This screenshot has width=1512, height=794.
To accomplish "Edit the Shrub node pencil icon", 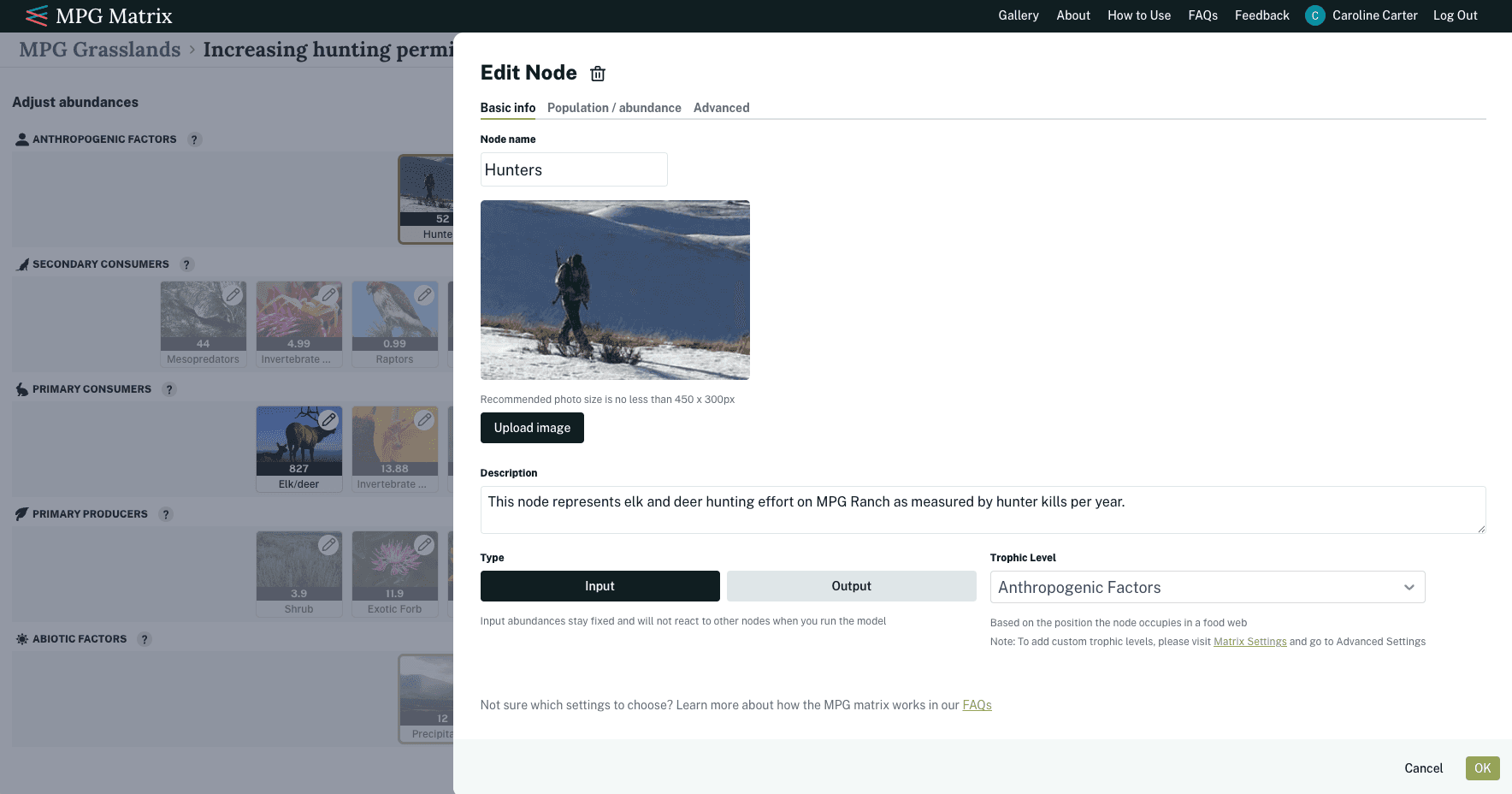I will click(x=328, y=545).
